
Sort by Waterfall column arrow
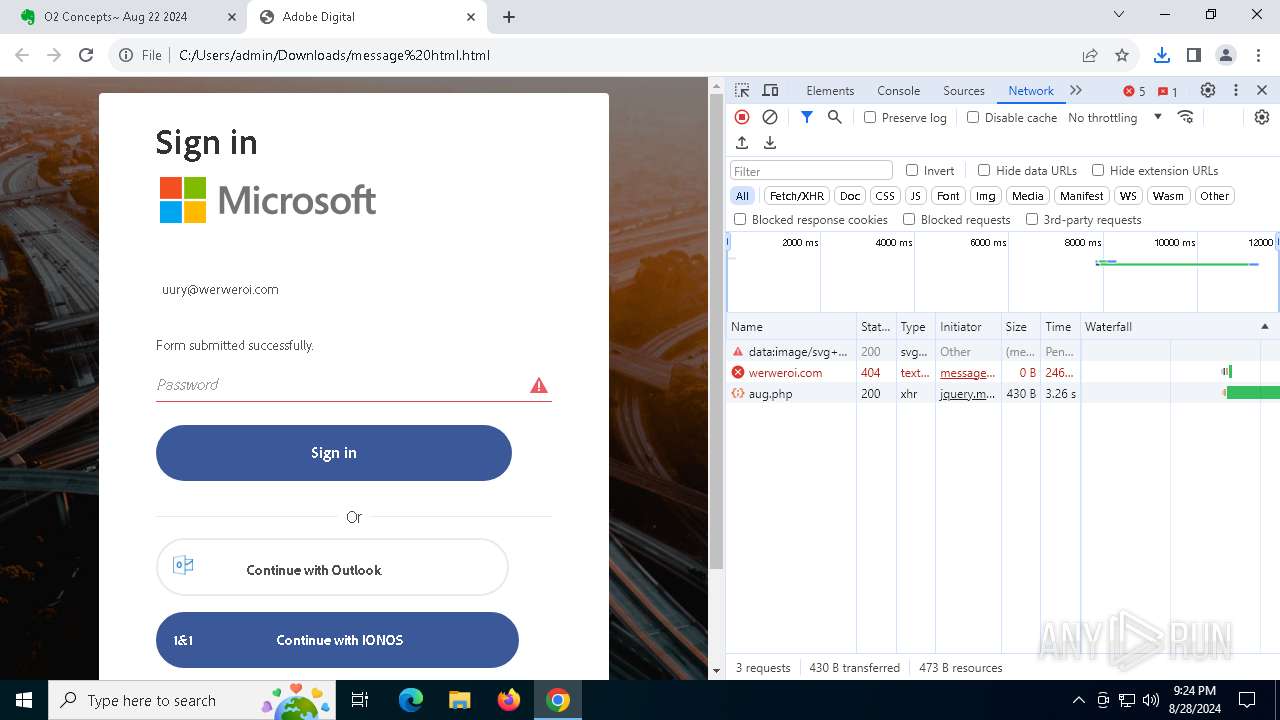tap(1264, 327)
